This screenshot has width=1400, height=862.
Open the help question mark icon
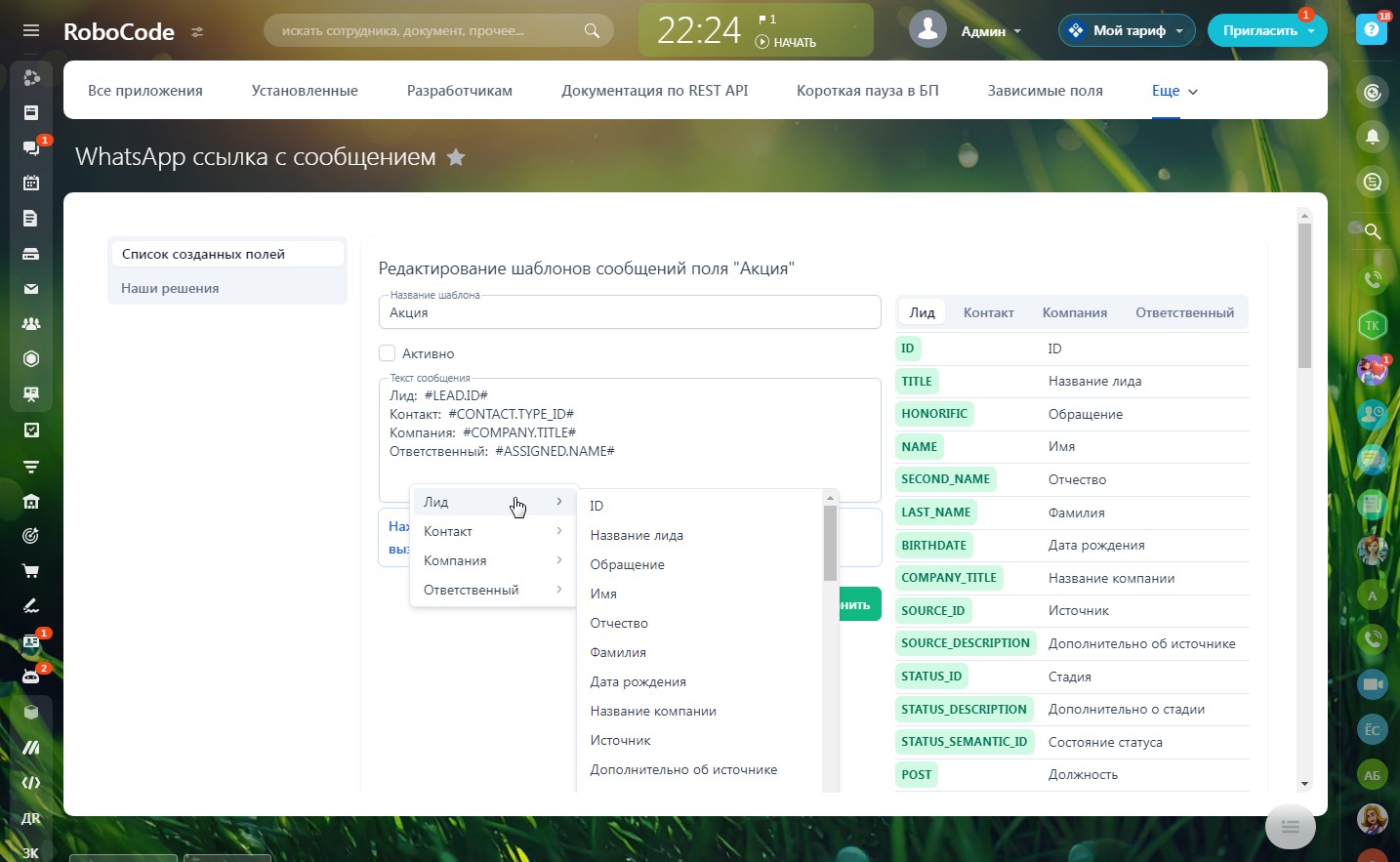(1372, 30)
